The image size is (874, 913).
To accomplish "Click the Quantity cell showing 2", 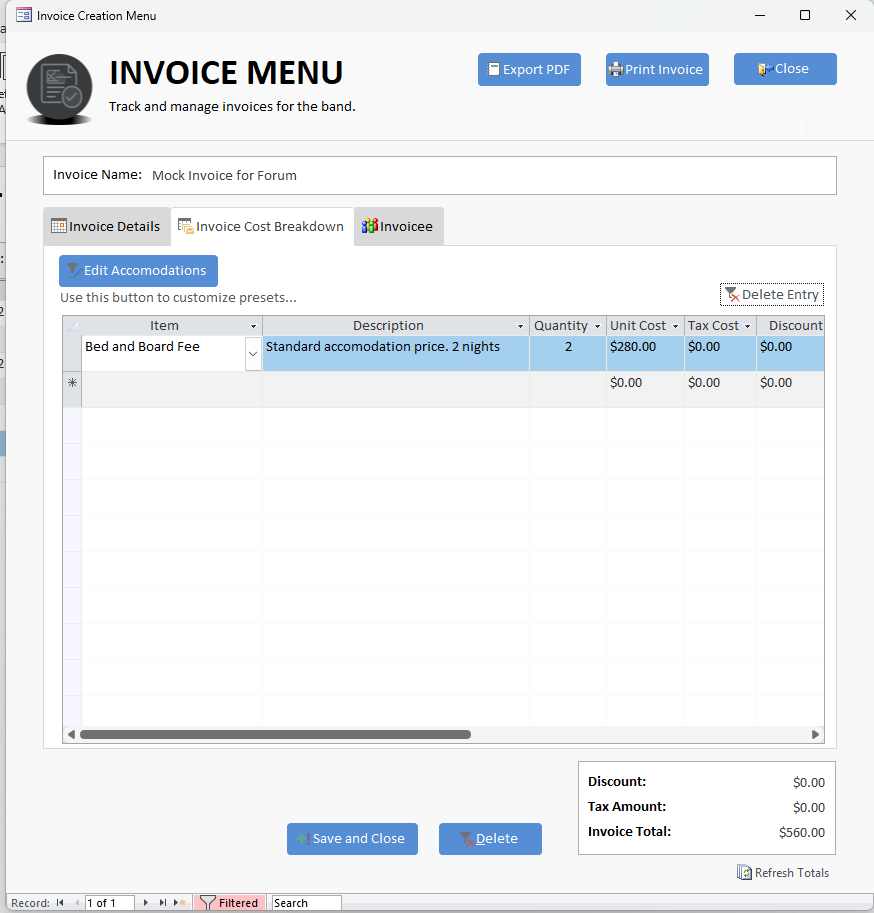I will pyautogui.click(x=568, y=353).
